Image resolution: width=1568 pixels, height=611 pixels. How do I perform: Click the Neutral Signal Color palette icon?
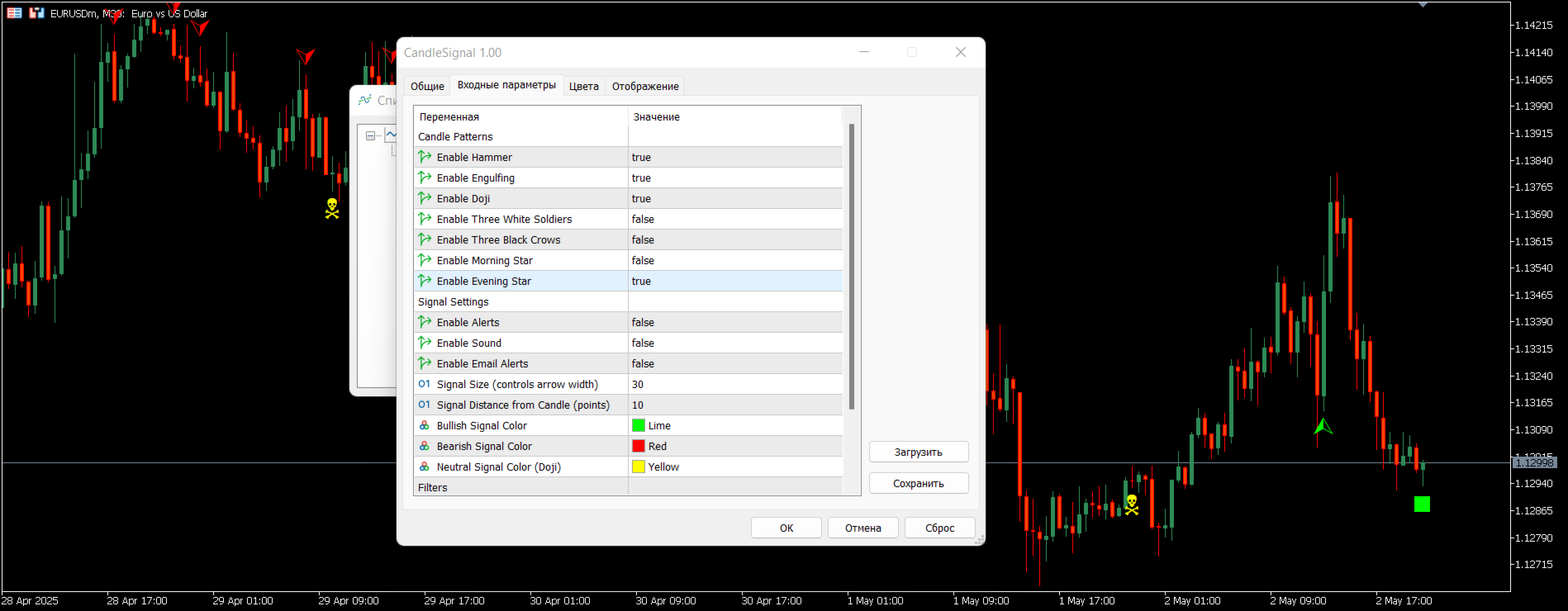coord(425,467)
